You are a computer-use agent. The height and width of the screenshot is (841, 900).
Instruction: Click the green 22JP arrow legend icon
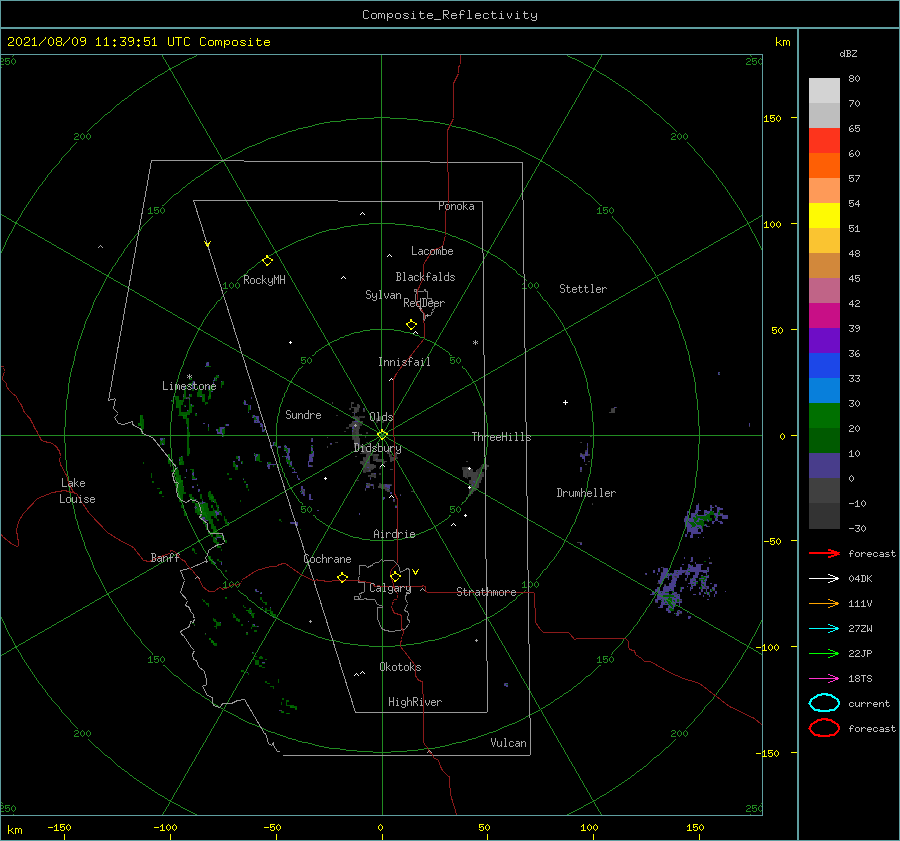[x=824, y=653]
